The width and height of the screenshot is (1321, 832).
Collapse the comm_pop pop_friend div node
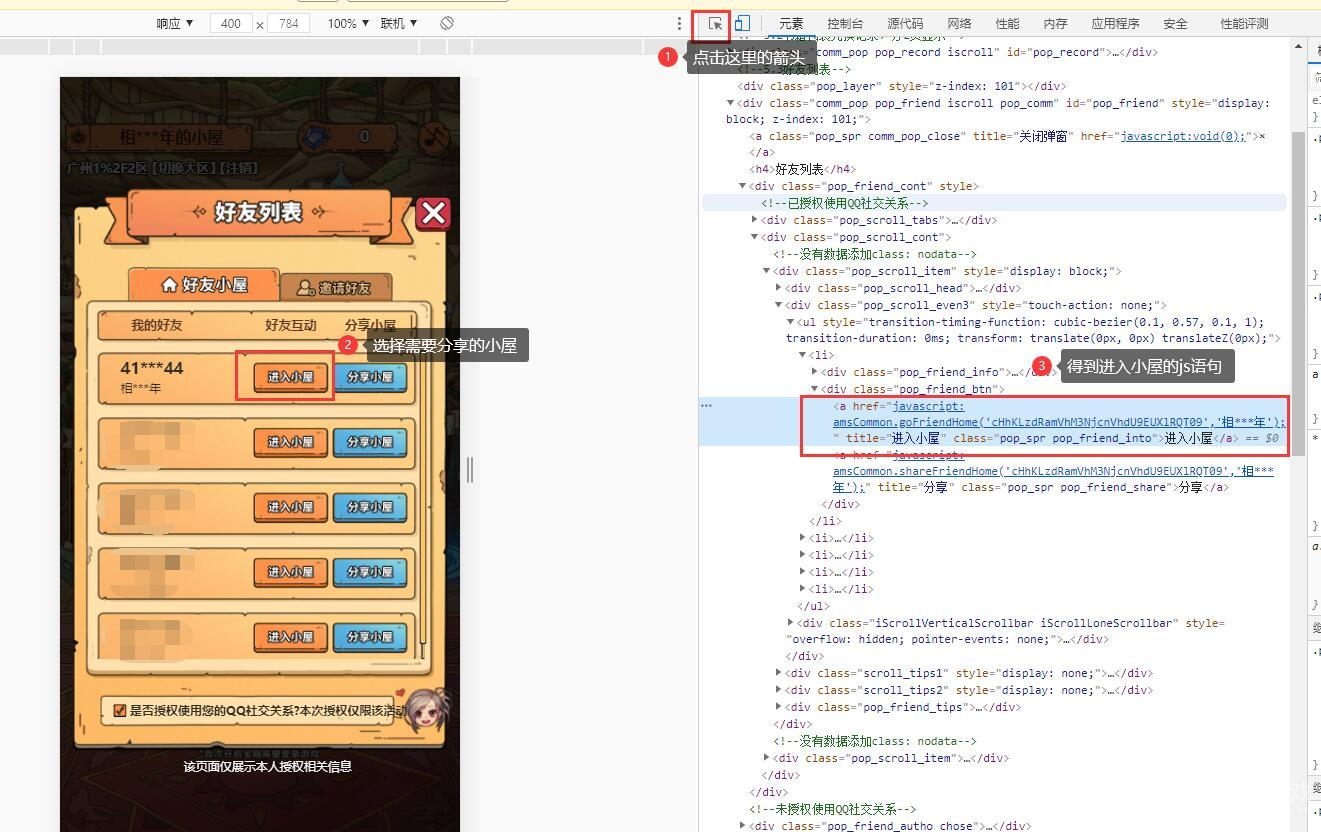point(730,103)
